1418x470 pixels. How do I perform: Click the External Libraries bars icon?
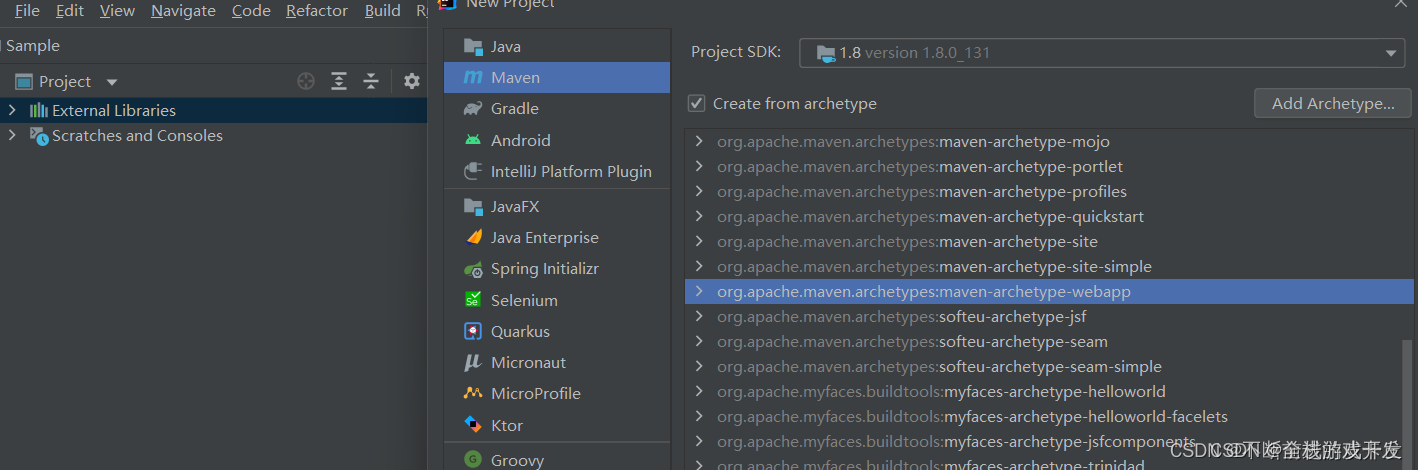(x=39, y=110)
